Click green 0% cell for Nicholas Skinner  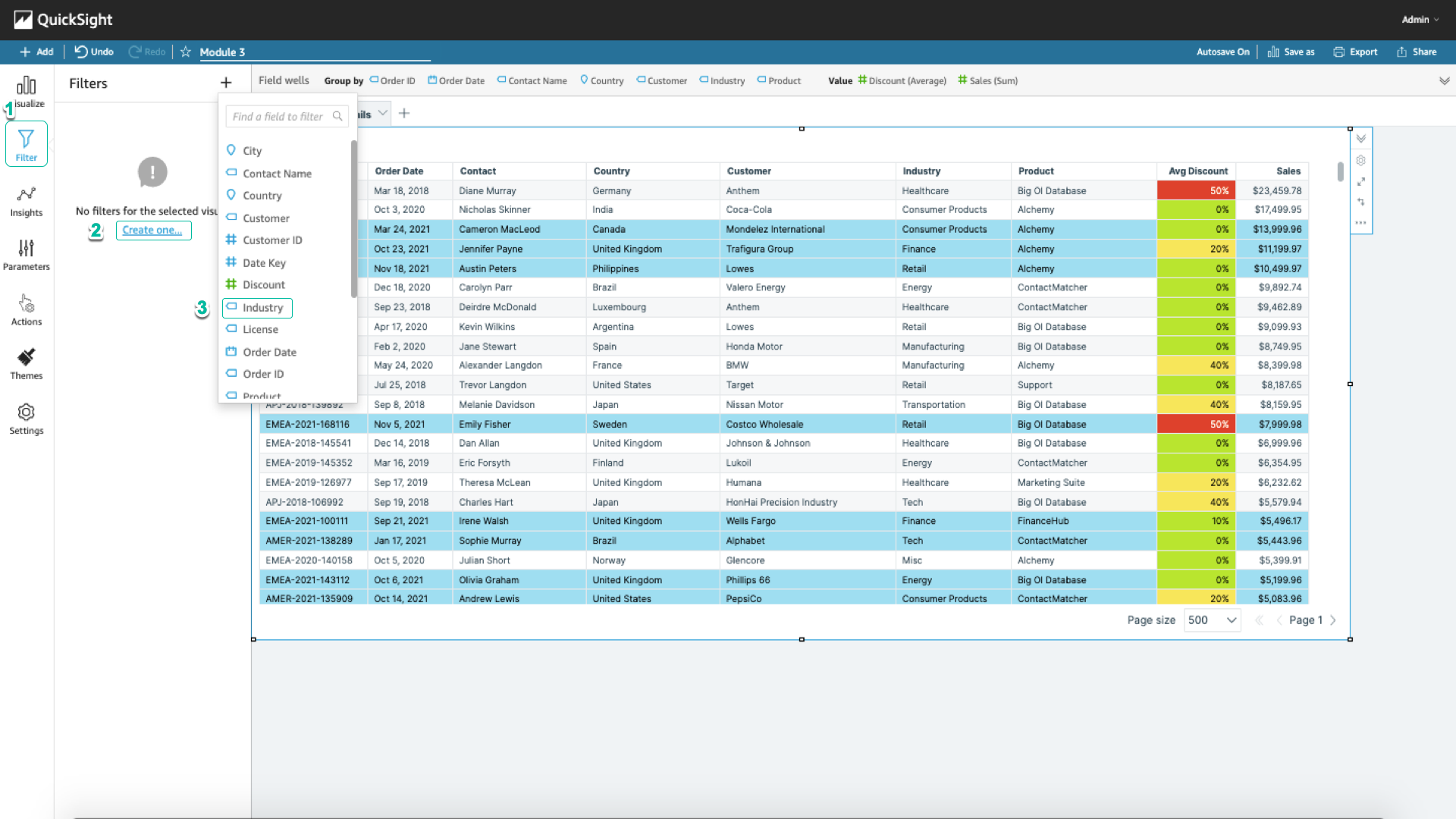pos(1197,210)
